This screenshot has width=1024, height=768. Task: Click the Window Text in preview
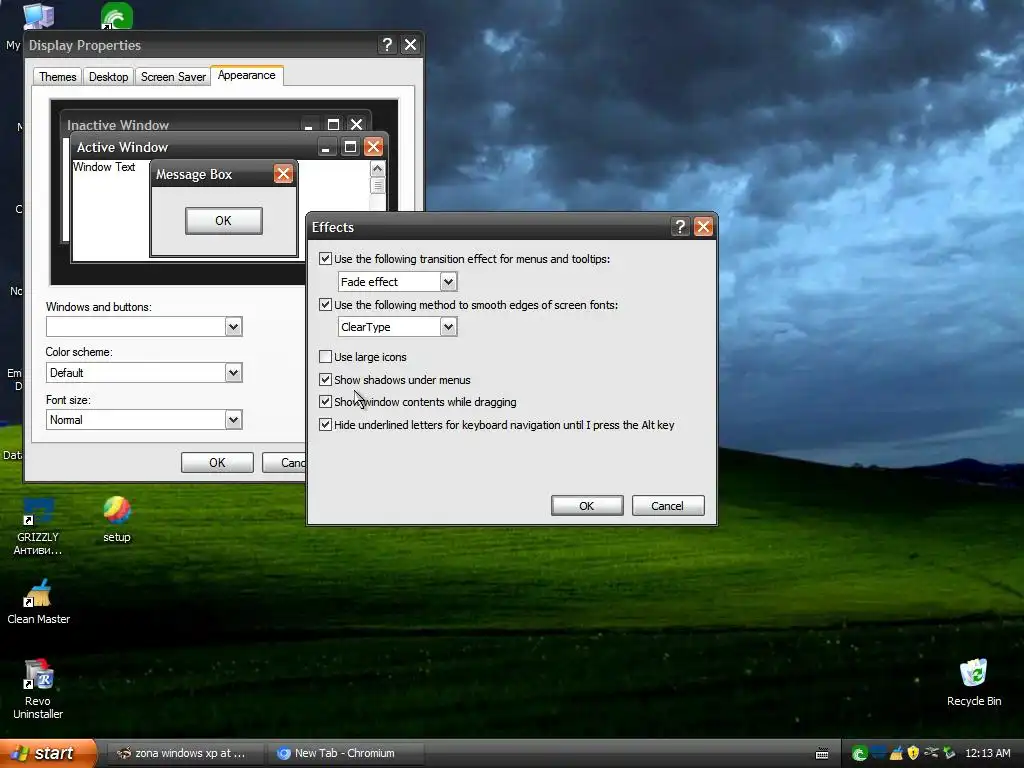click(104, 167)
